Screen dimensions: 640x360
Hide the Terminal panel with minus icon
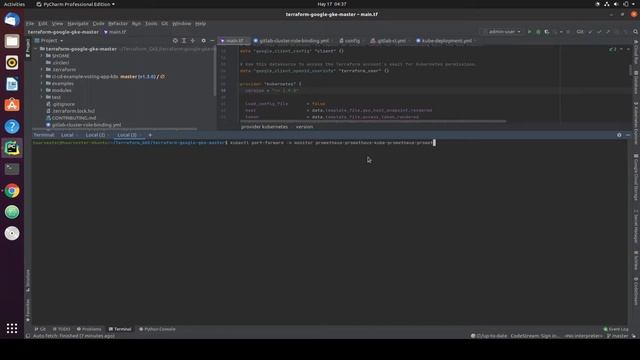pyautogui.click(x=628, y=135)
